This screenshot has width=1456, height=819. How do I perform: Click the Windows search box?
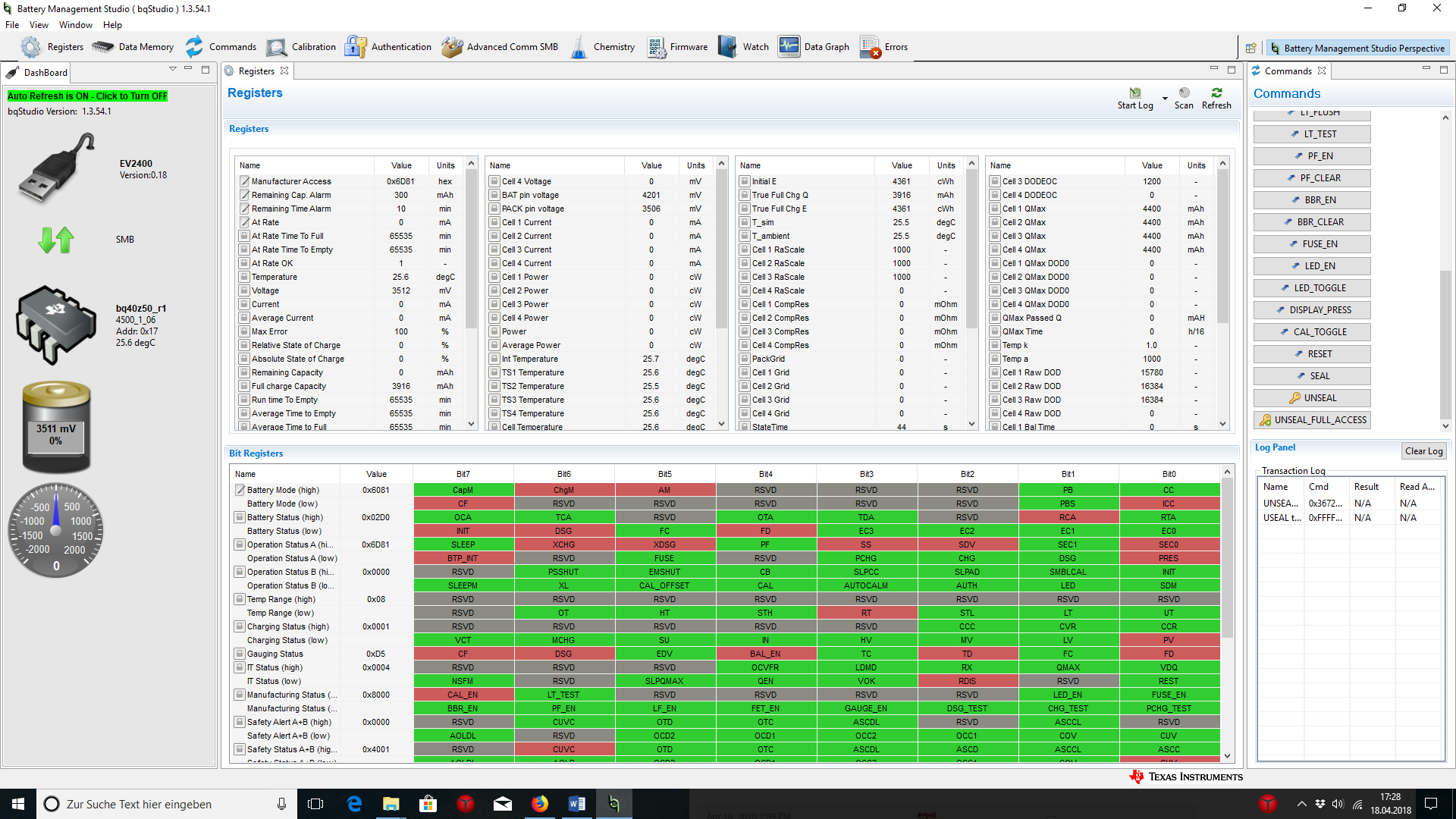(167, 804)
